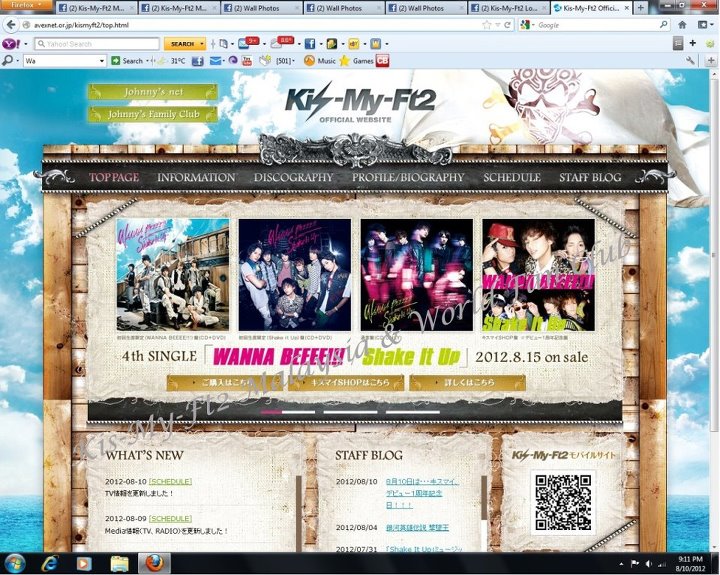Expand dropdown next to Yahoo Mail icon
This screenshot has width=720, height=575.
[x=264, y=44]
